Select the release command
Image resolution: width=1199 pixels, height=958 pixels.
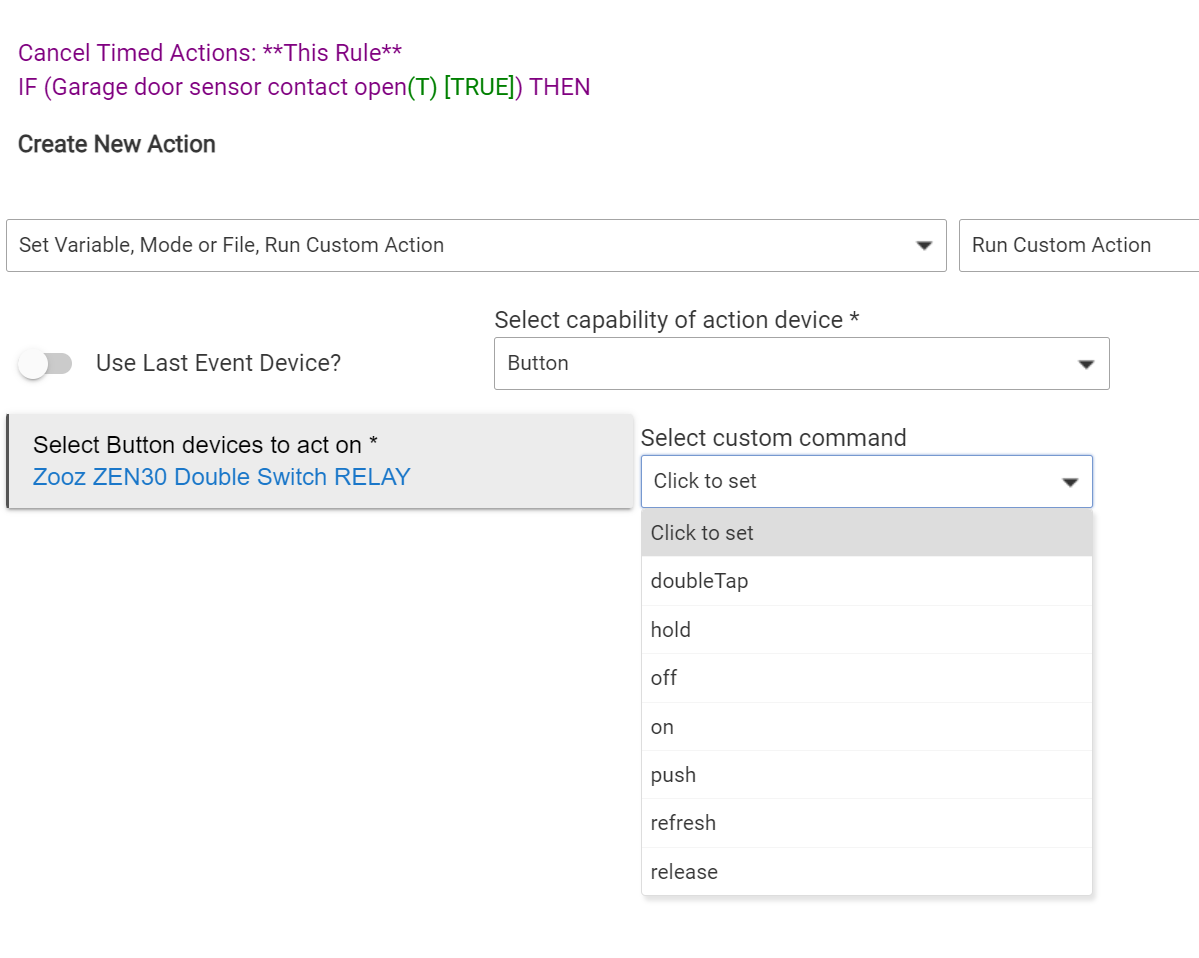pyautogui.click(x=866, y=872)
